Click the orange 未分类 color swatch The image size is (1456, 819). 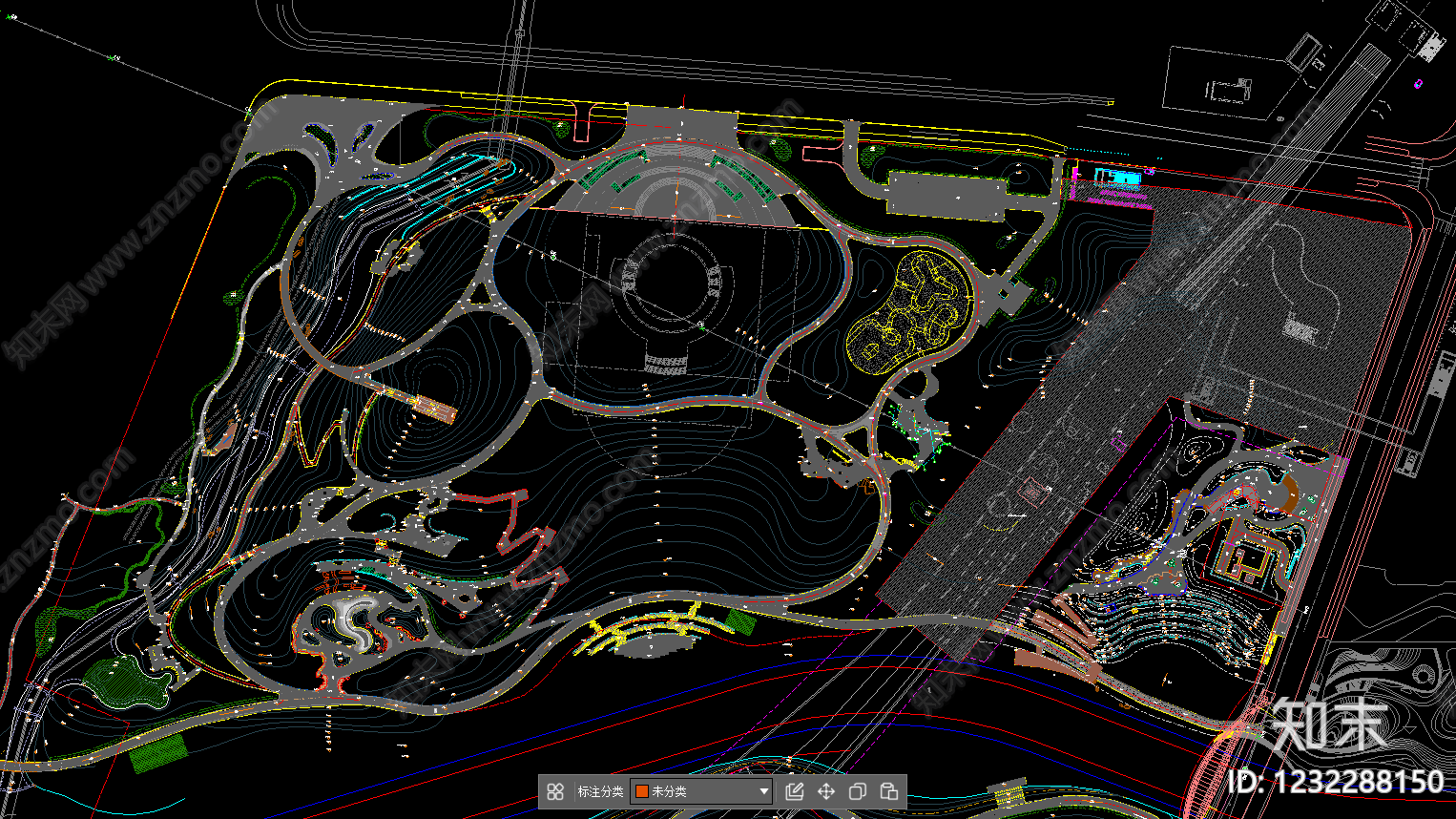point(642,791)
